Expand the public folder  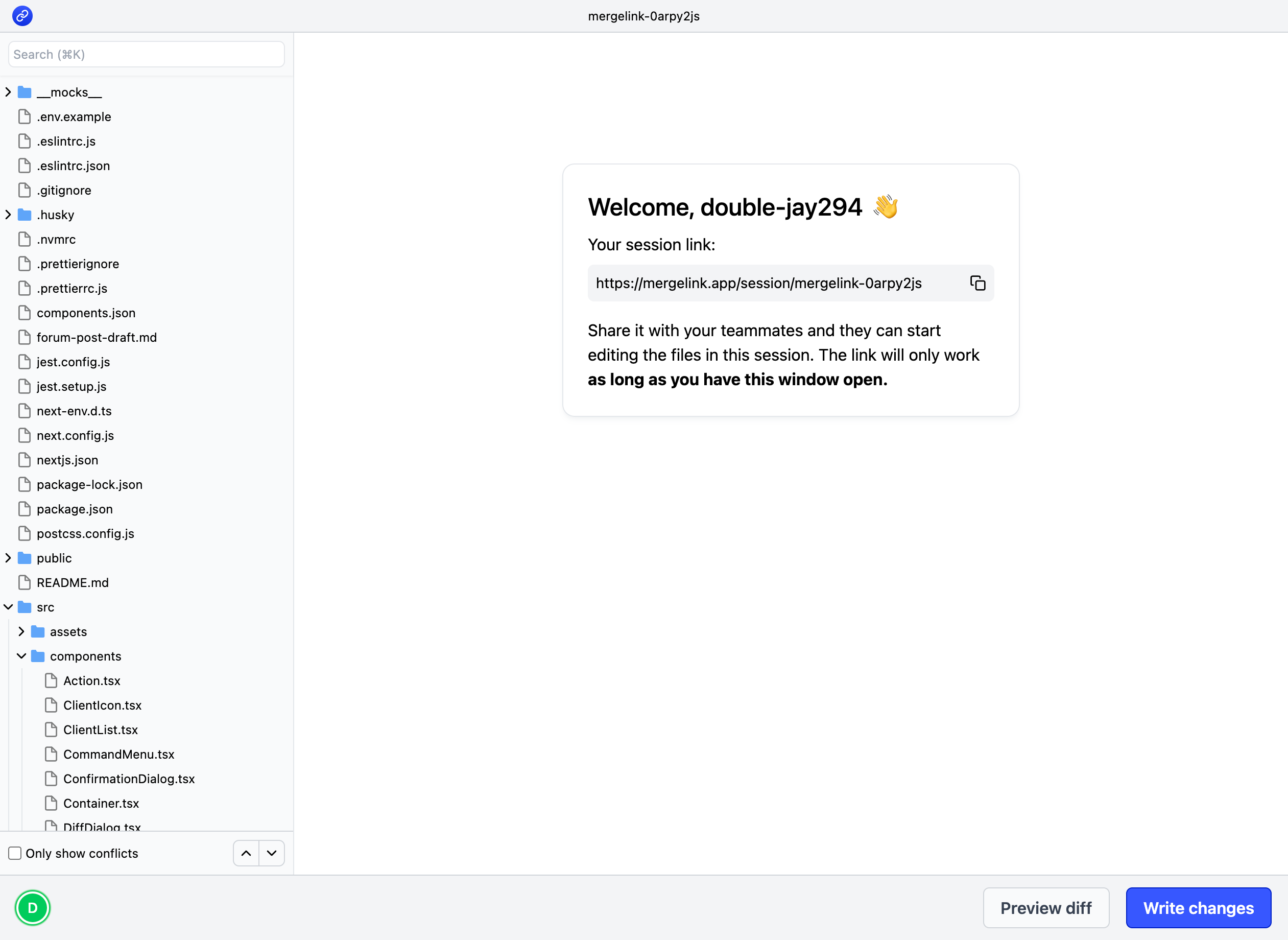click(x=8, y=558)
